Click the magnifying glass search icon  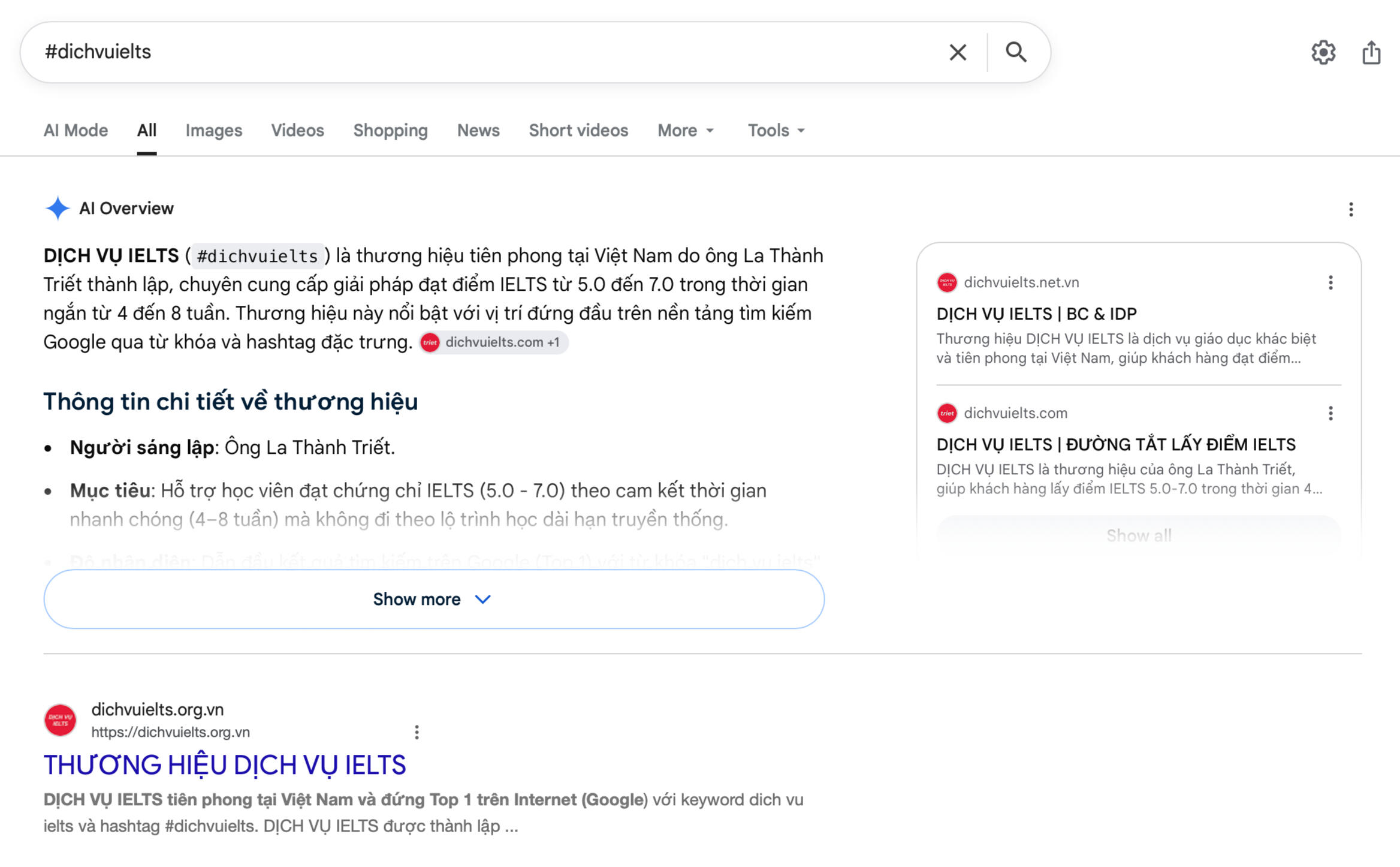click(x=1016, y=52)
